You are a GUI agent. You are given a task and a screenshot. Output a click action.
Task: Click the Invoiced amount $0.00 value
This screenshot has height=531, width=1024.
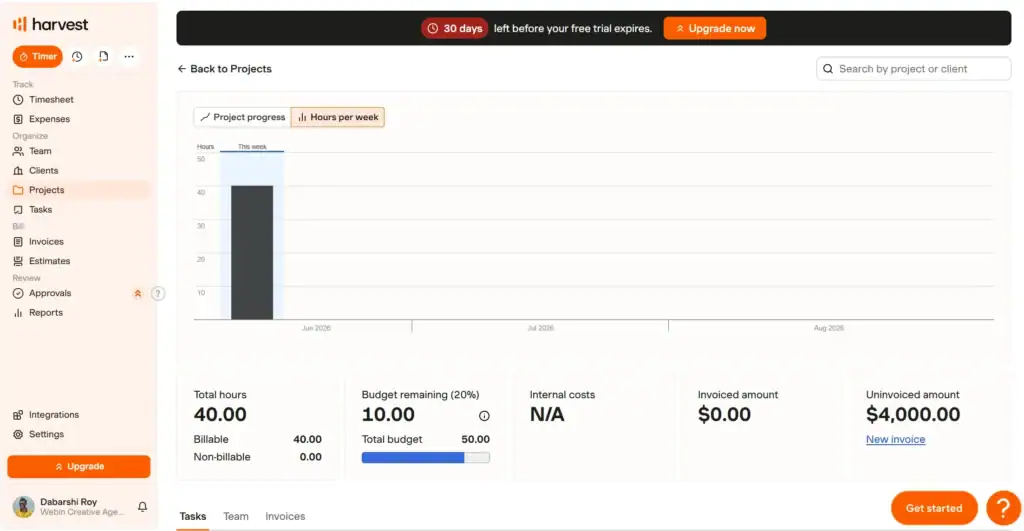724,414
